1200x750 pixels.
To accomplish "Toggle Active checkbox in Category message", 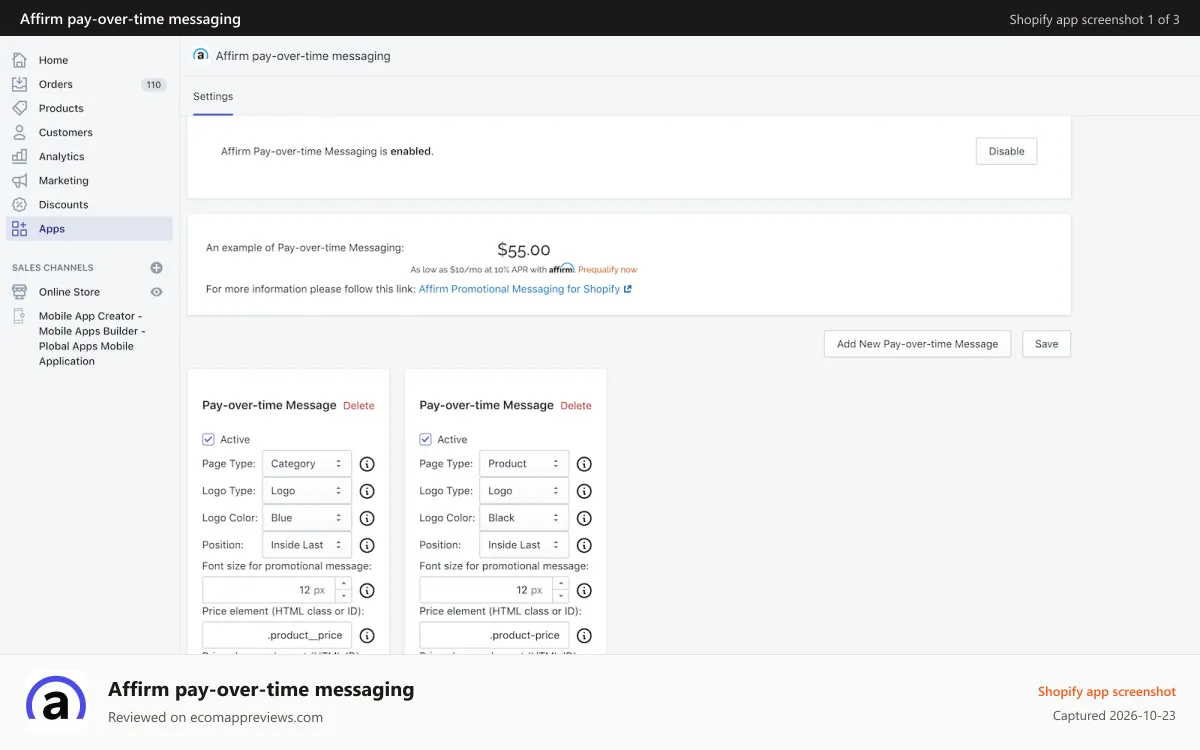I will click(x=208, y=439).
